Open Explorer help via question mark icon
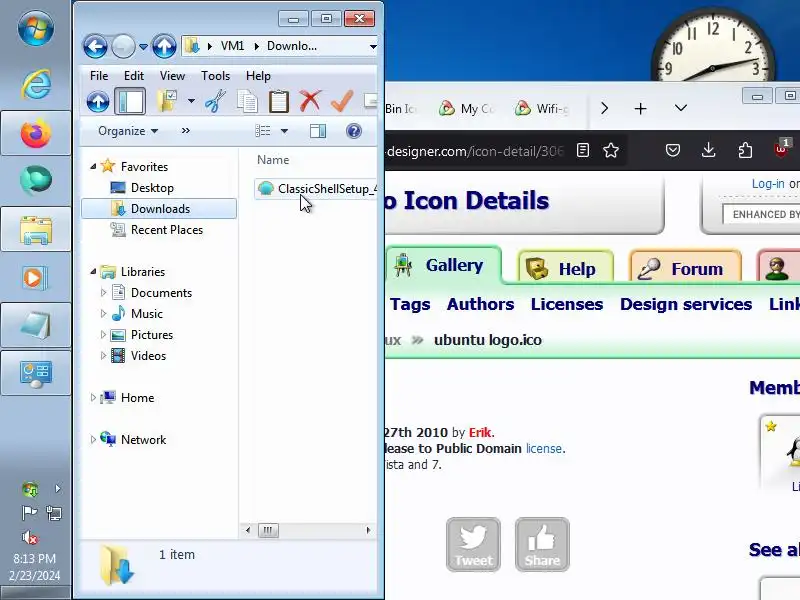 pyautogui.click(x=354, y=131)
